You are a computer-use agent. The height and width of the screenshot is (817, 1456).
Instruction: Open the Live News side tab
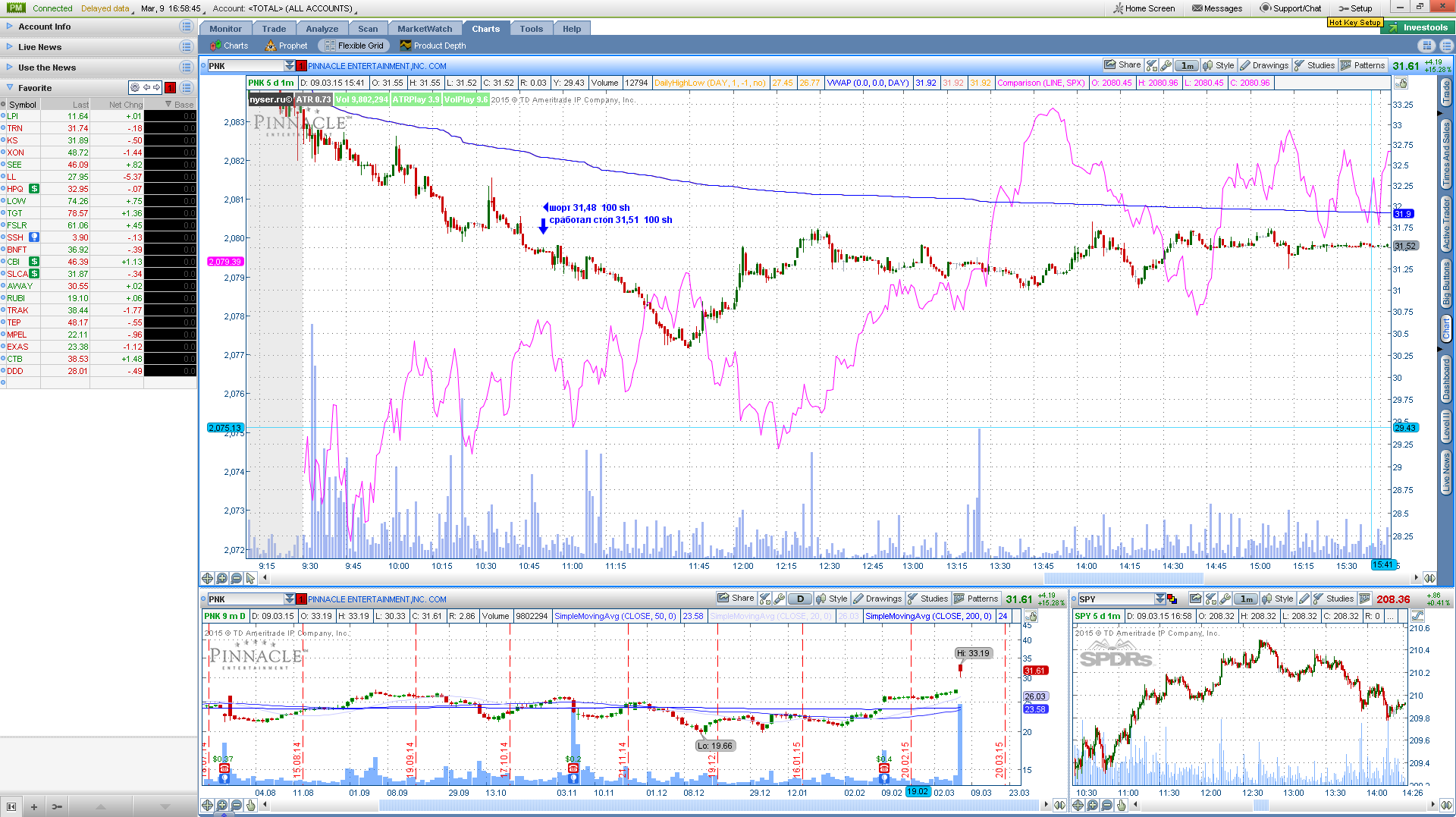(1446, 472)
